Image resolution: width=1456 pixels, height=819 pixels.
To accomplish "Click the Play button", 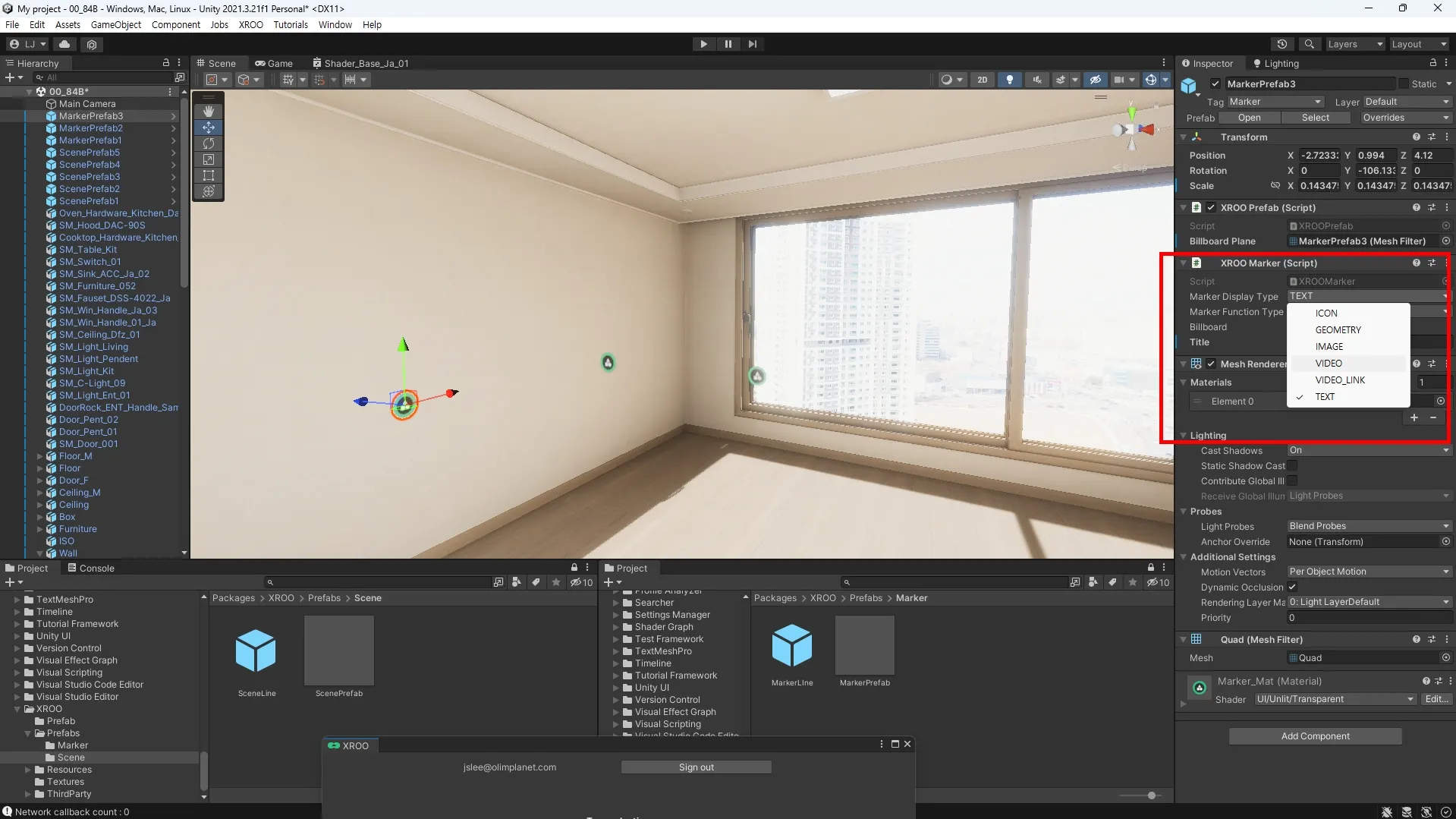I will [703, 44].
